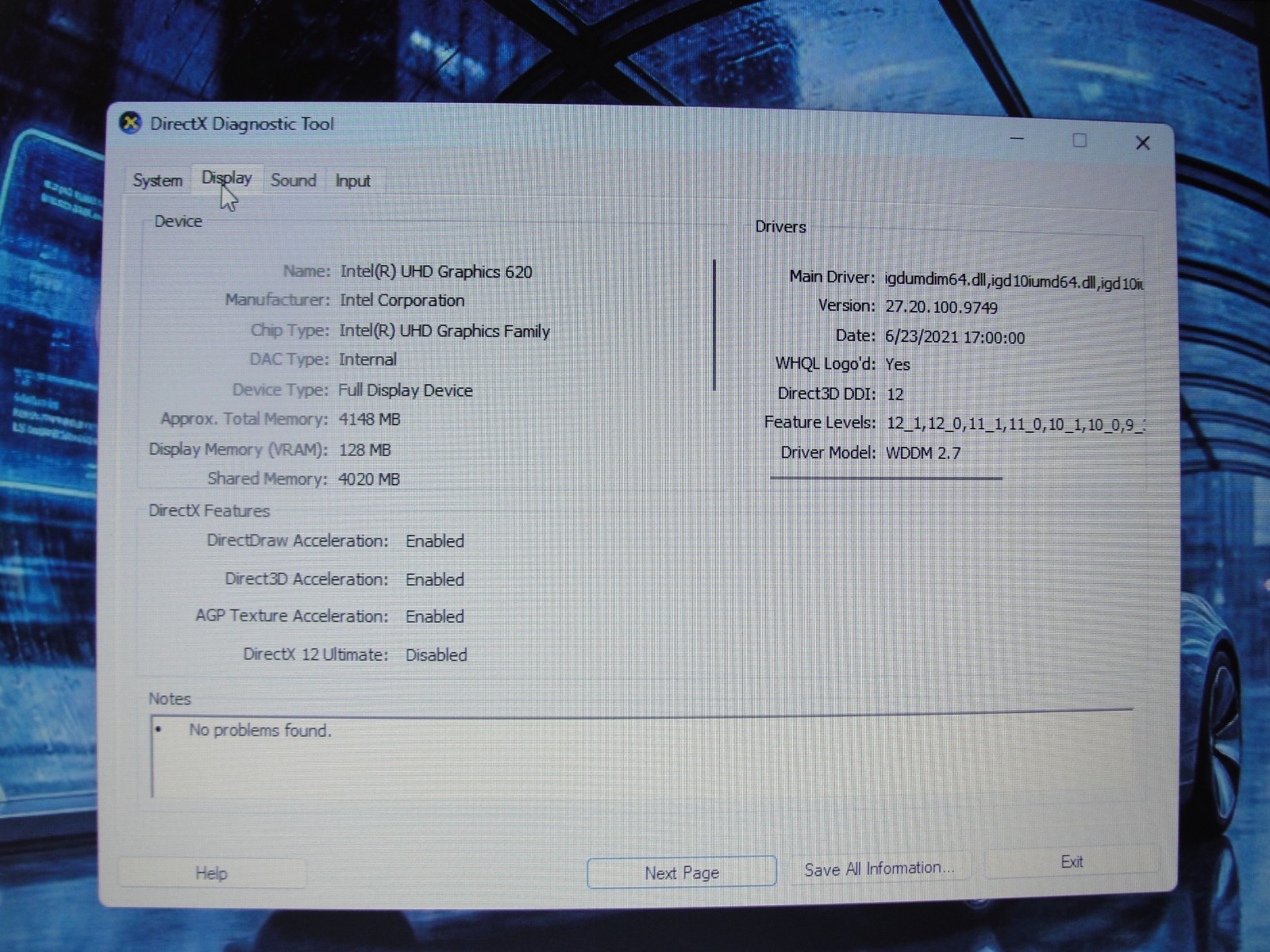Click the value 'Intel Corporation'
The image size is (1270, 952).
point(402,300)
